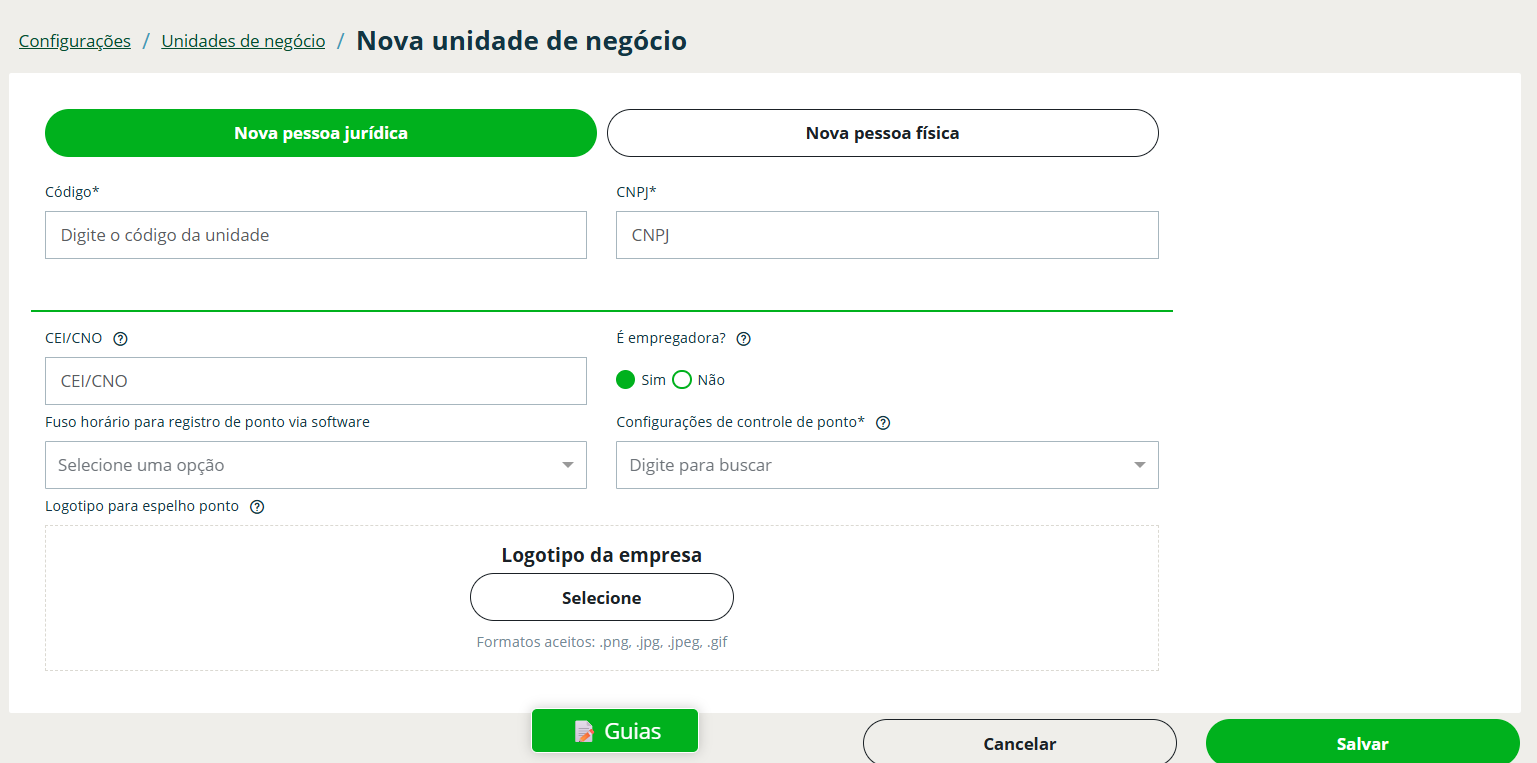This screenshot has height=763, width=1537.
Task: Click into the CNPJ input field
Action: tap(886, 235)
